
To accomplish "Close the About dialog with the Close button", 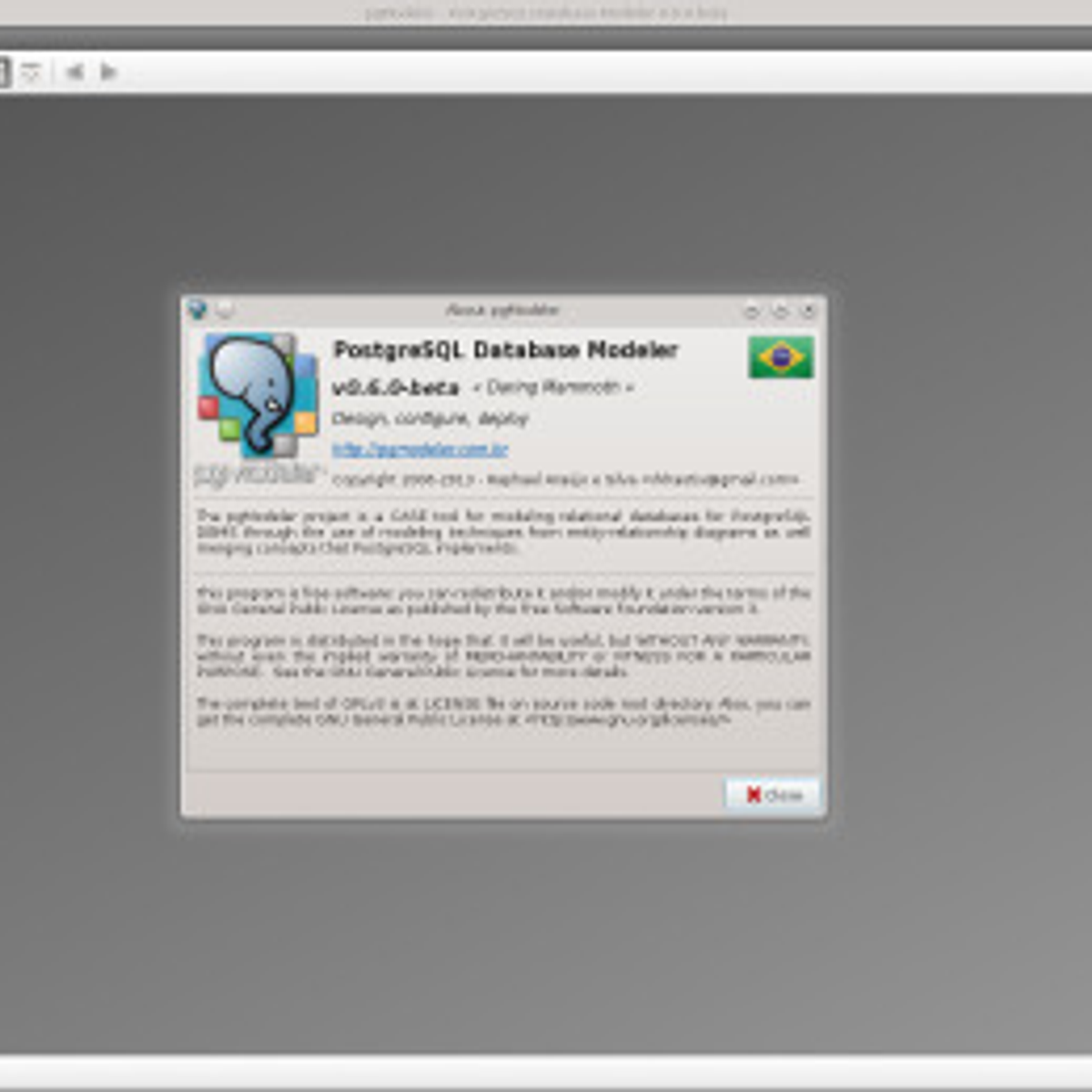I will (773, 794).
